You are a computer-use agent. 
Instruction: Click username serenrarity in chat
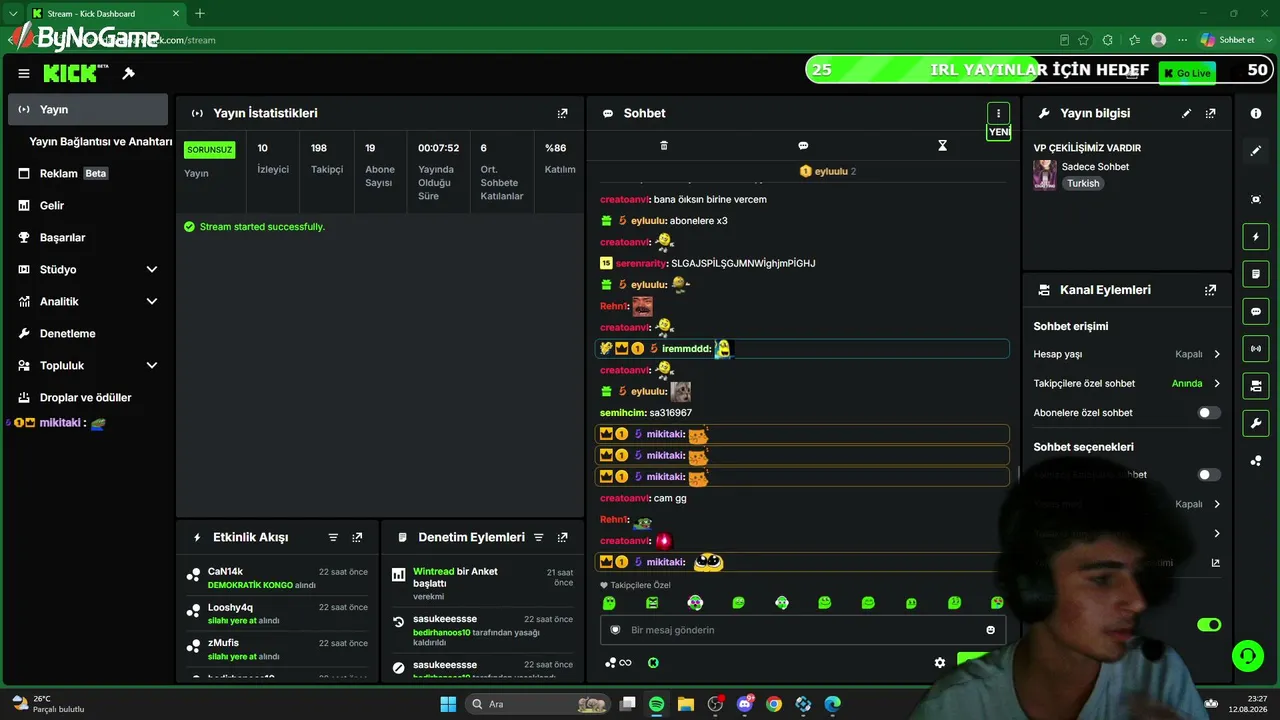(x=641, y=263)
